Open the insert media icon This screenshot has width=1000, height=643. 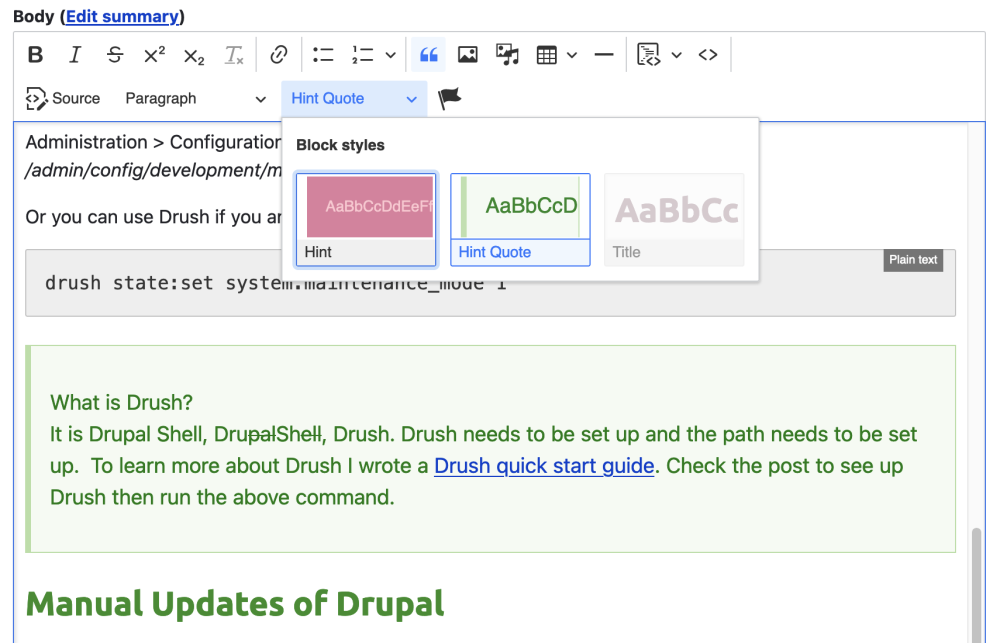click(x=507, y=55)
